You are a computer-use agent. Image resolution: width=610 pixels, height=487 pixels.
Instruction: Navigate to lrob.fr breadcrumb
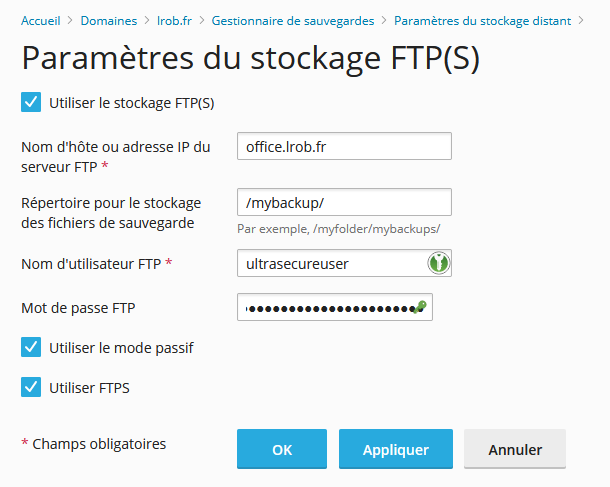tap(174, 21)
